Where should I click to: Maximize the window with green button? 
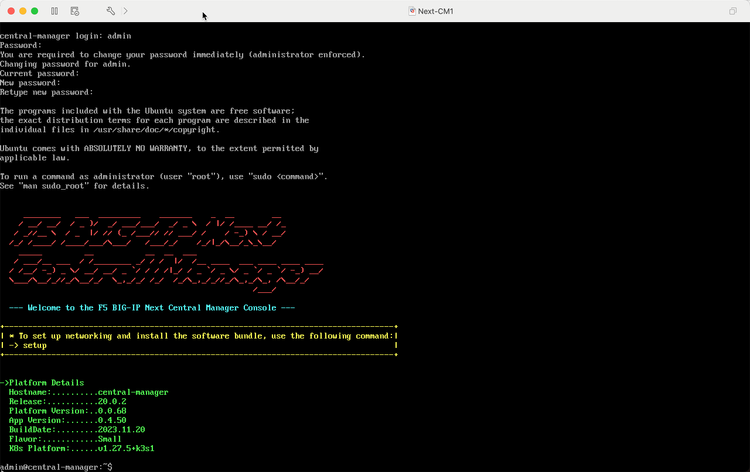point(34,11)
